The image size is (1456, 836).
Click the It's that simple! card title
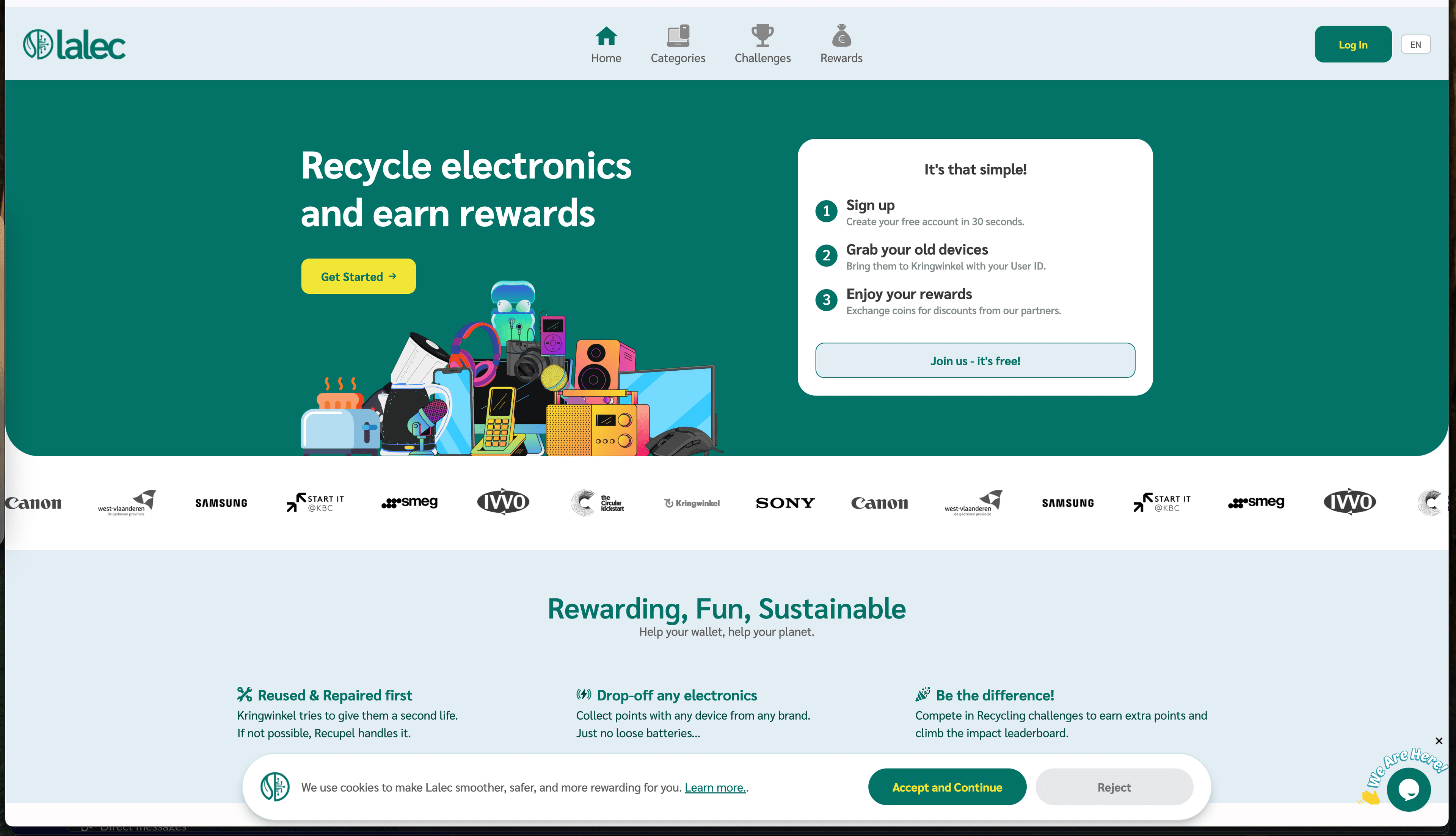975,169
